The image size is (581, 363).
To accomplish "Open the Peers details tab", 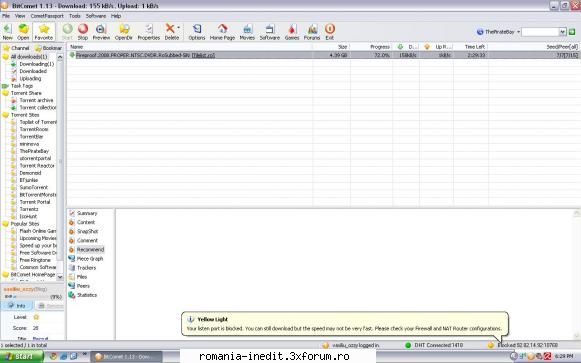I will (83, 286).
